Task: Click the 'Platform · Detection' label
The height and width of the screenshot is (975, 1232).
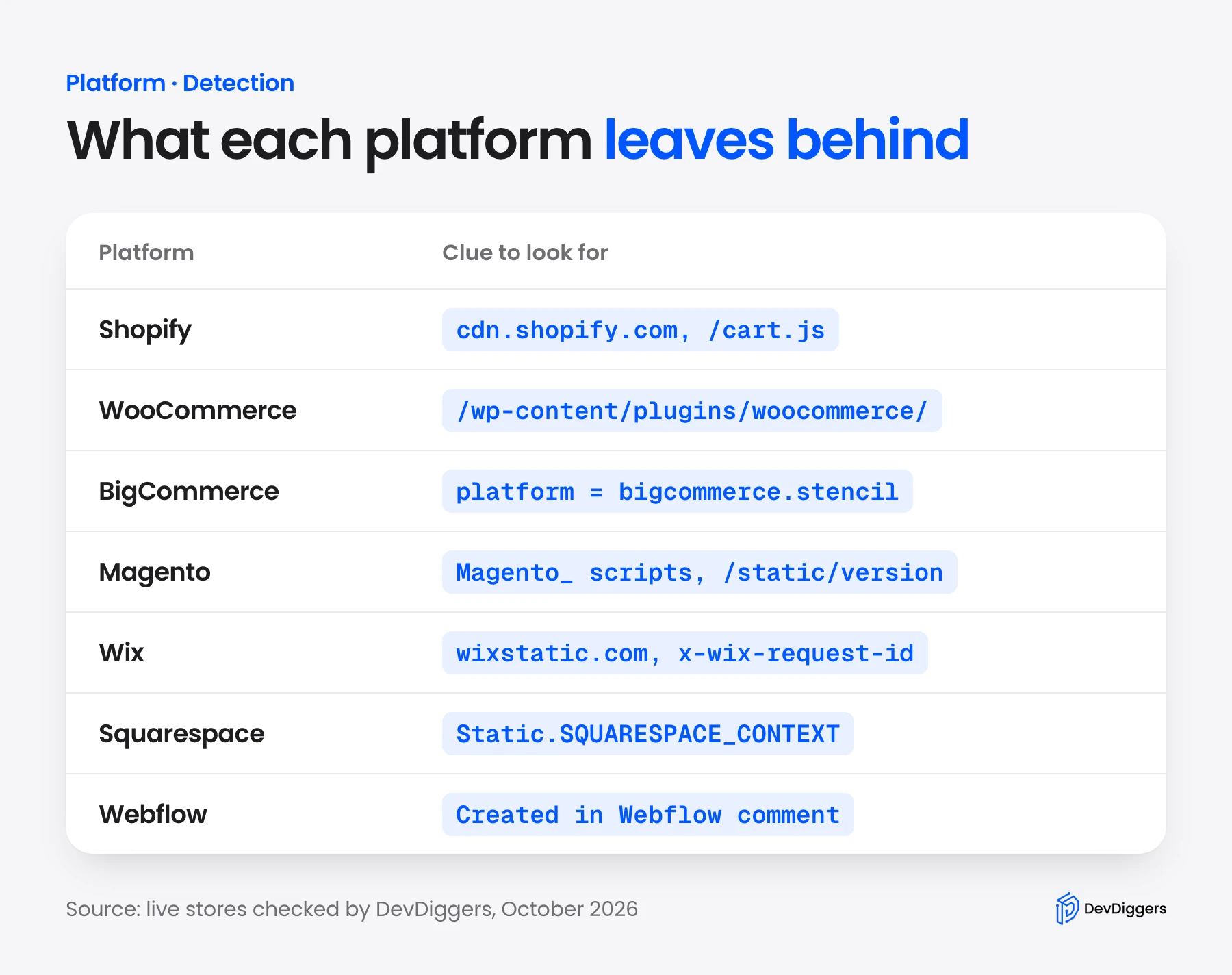Action: 180,83
